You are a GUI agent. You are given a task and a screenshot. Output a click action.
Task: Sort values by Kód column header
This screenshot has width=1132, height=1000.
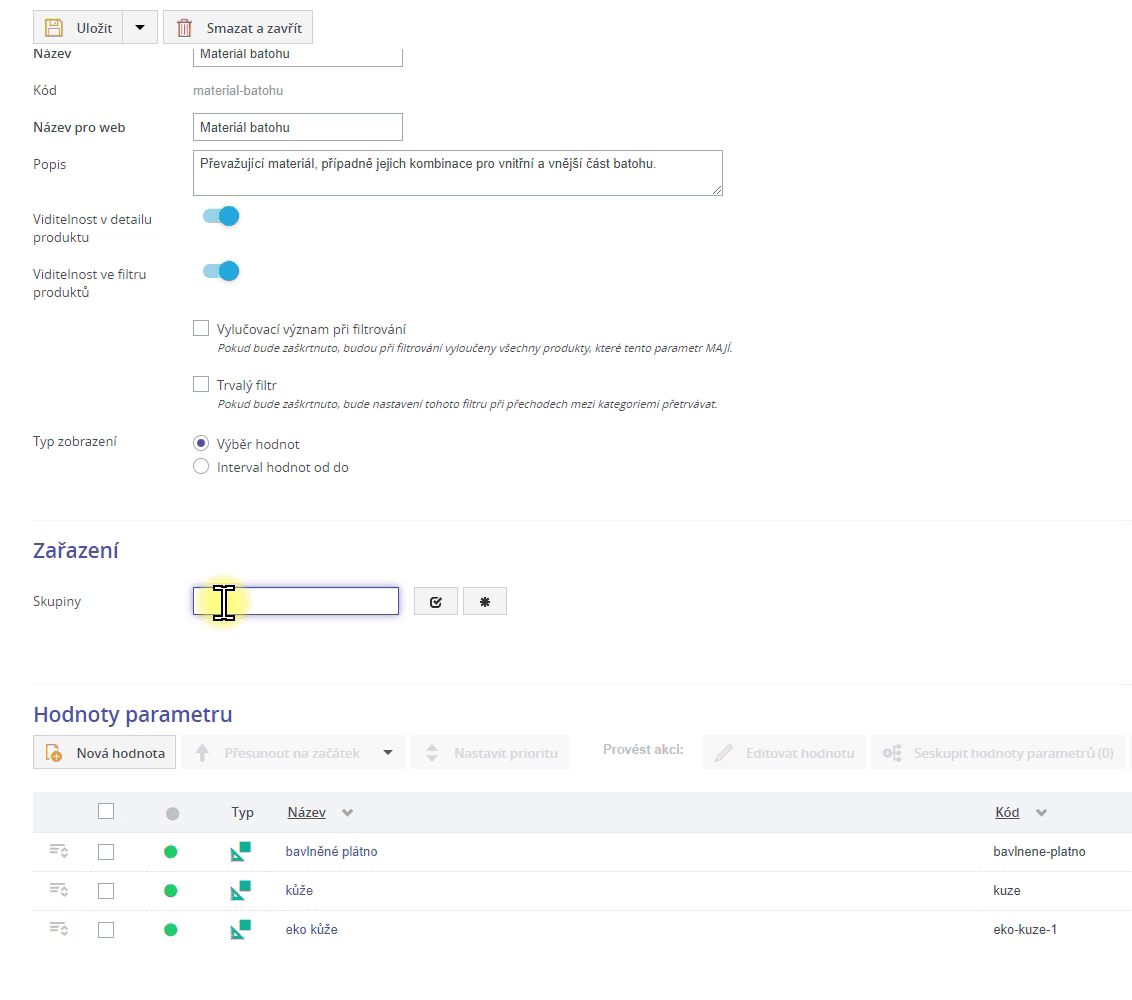1007,813
